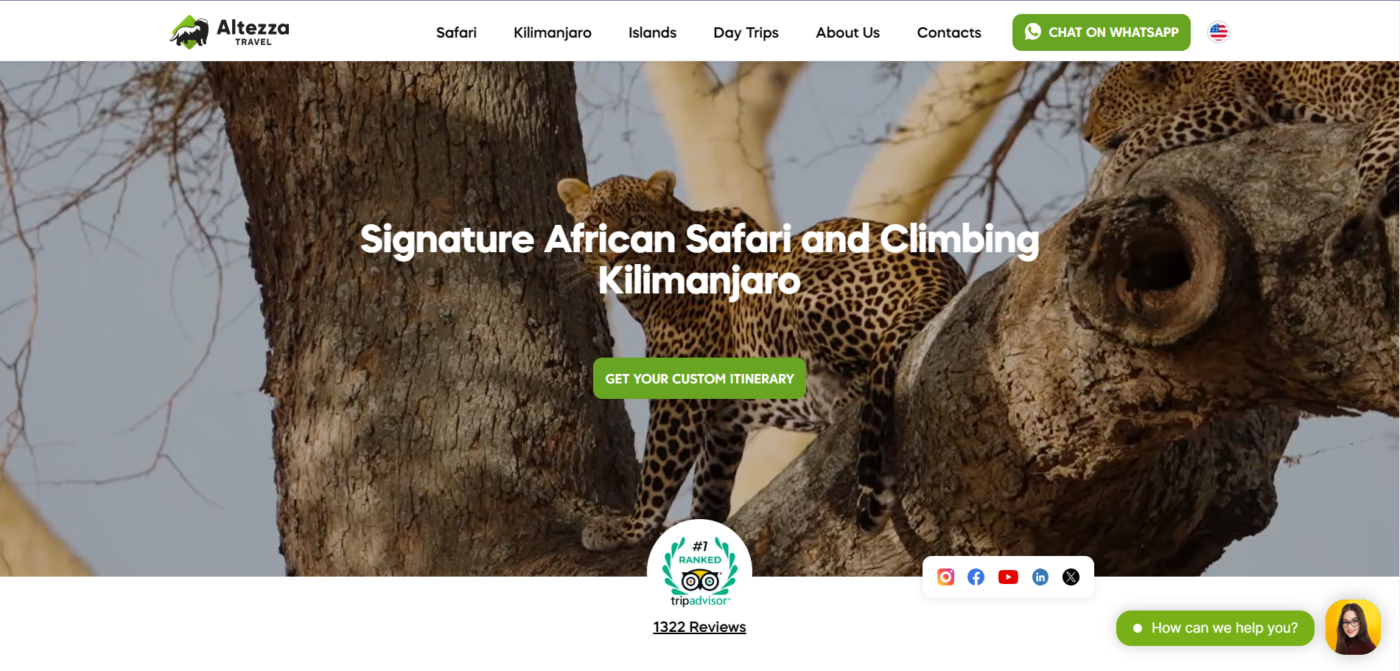The width and height of the screenshot is (1400, 671).
Task: Open the X (Twitter) social link
Action: 1071,577
